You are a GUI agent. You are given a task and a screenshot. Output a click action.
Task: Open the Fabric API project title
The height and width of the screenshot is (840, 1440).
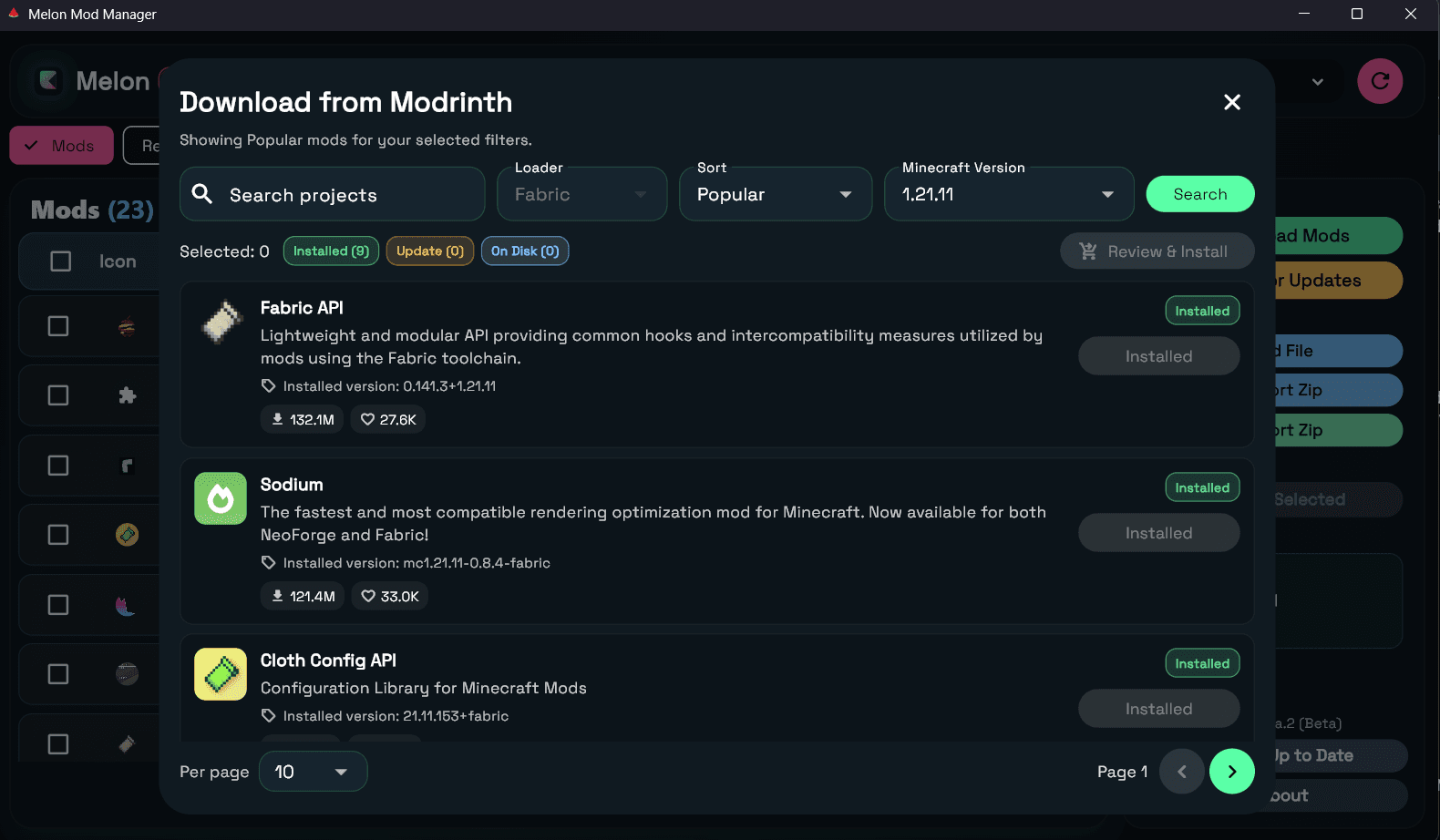click(302, 308)
